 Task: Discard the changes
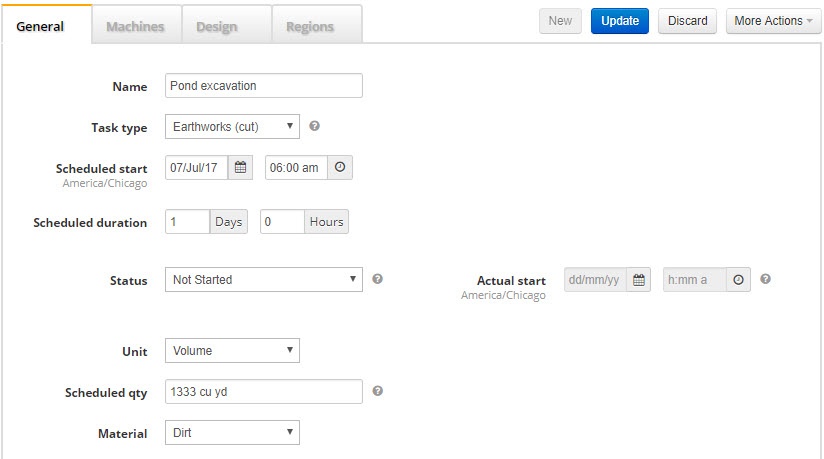(x=687, y=21)
